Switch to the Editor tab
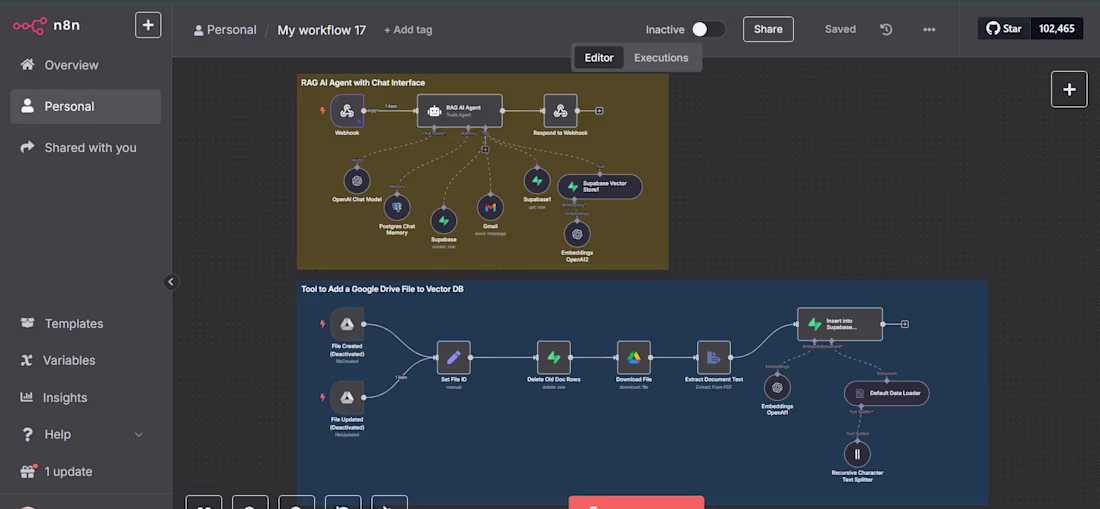The height and width of the screenshot is (509, 1100). 599,57
